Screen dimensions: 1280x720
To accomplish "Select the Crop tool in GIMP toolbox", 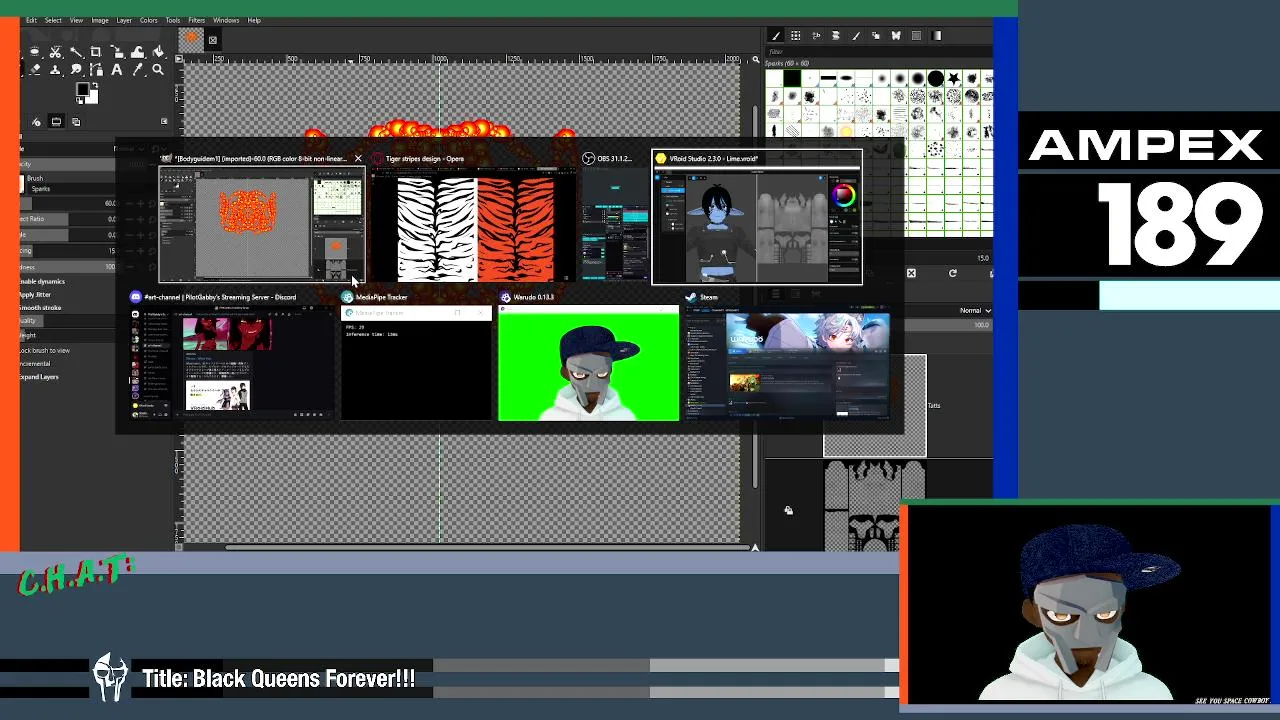I will [x=96, y=52].
